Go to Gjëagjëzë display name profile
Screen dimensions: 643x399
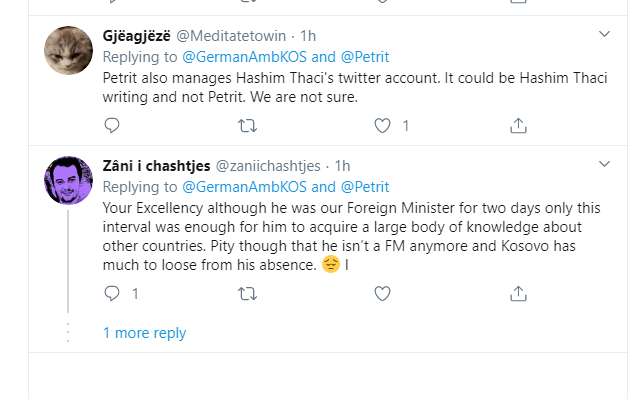pyautogui.click(x=137, y=36)
